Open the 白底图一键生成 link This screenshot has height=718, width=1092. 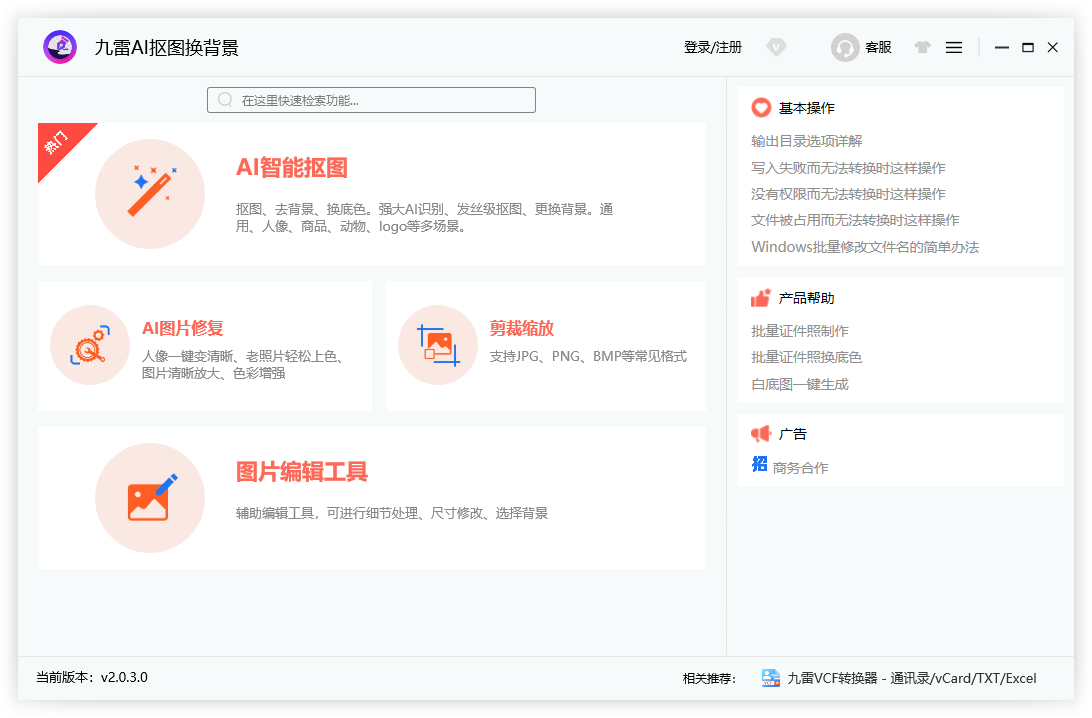point(797,384)
